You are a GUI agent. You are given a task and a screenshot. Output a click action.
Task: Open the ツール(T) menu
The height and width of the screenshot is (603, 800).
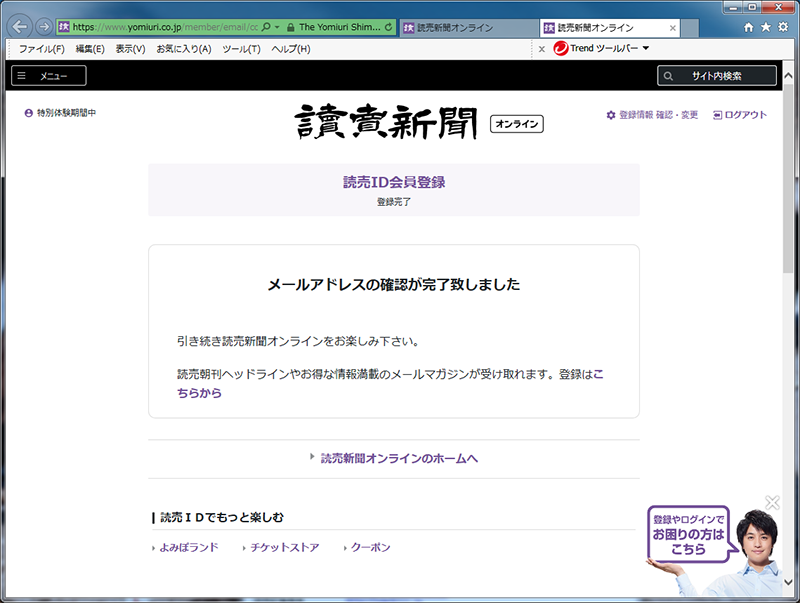point(241,49)
